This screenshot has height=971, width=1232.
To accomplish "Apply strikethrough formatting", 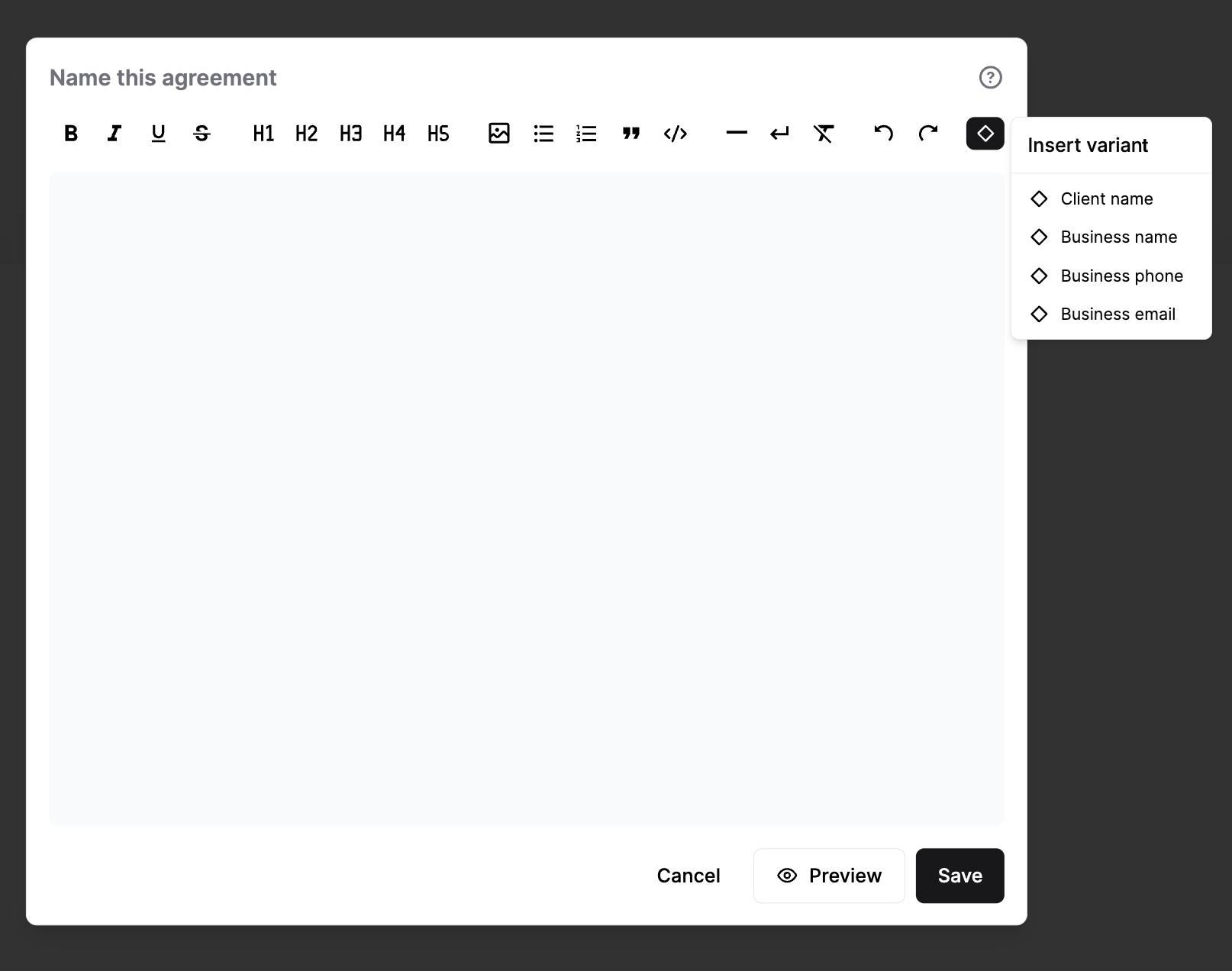I will click(x=202, y=134).
